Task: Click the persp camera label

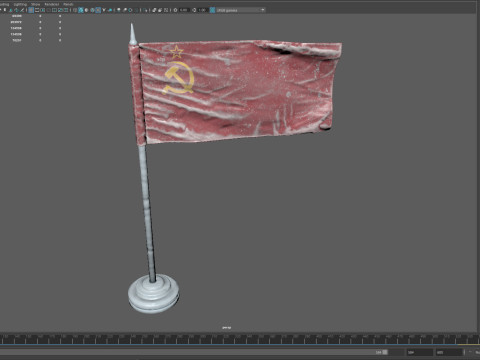Action: (226, 328)
